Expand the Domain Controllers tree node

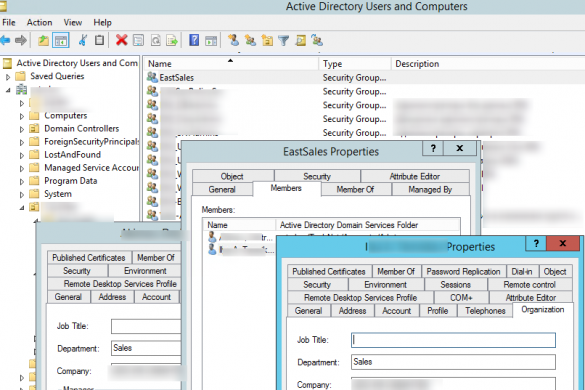(x=22, y=130)
